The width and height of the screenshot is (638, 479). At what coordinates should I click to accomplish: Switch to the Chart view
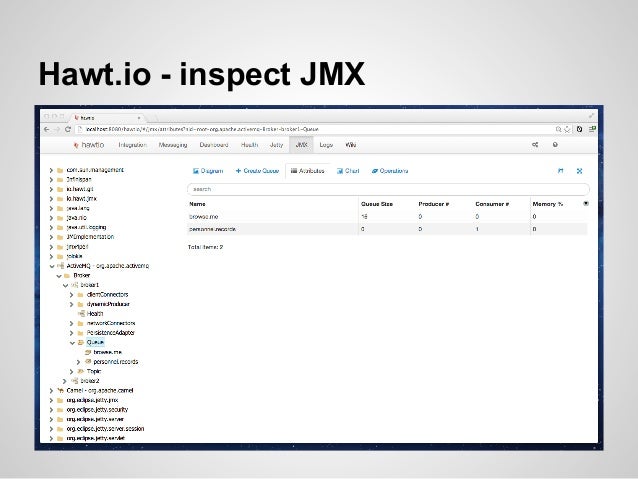point(348,171)
